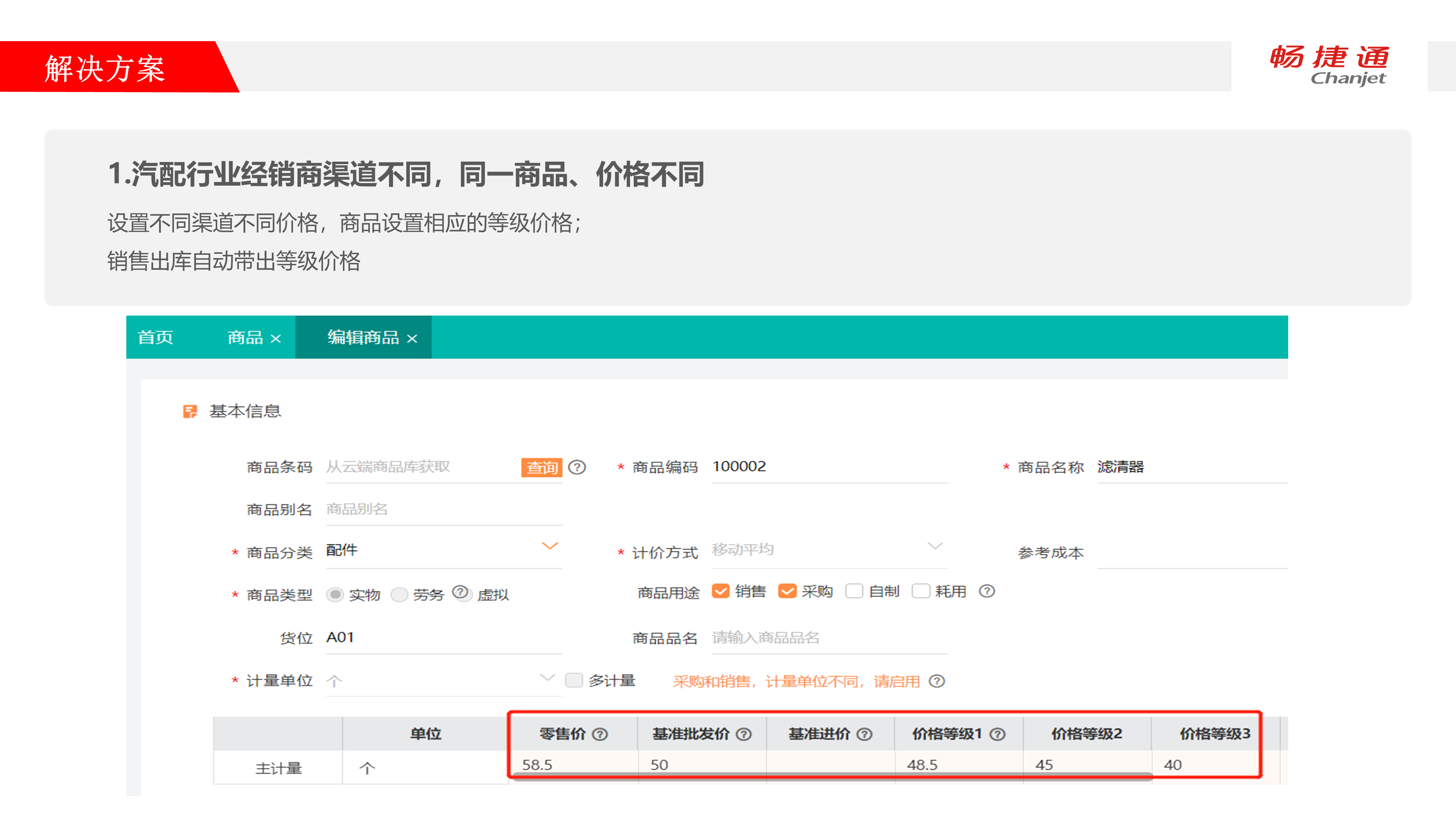Click help icon beside 商品用途 options
1456x819 pixels.
point(986,591)
